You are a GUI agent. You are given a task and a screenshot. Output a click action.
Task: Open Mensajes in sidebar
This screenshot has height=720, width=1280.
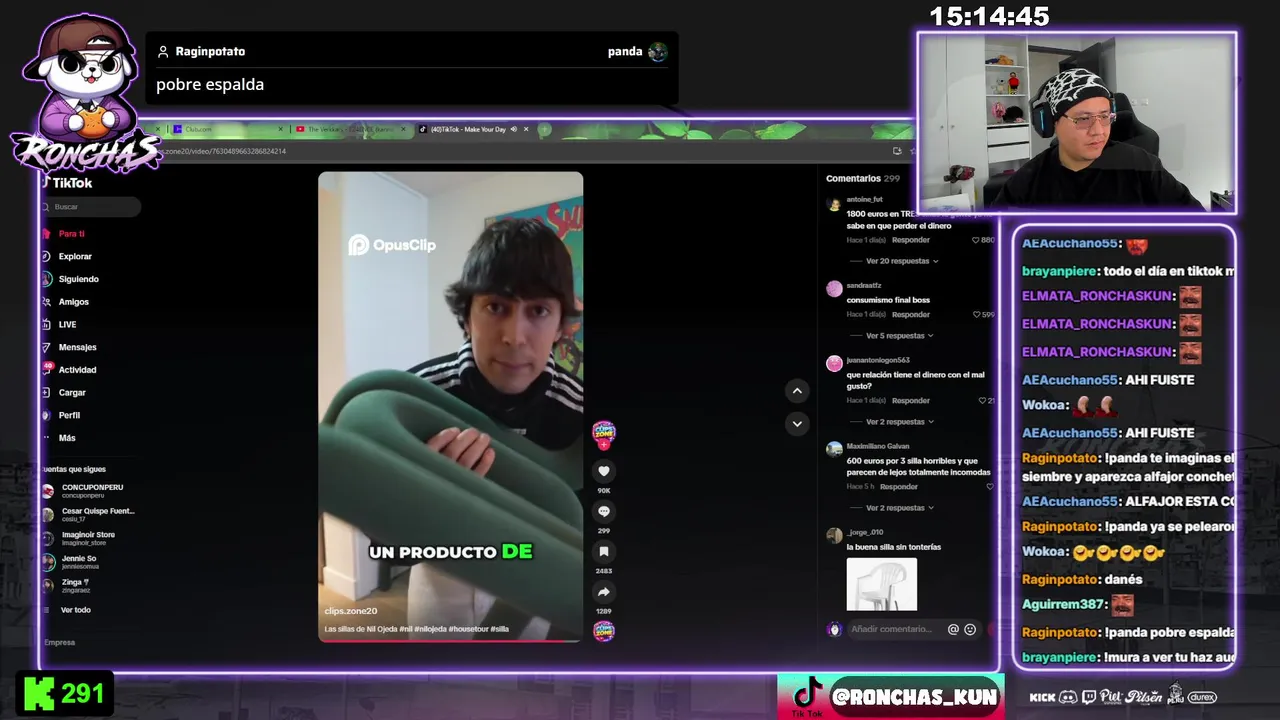pos(77,347)
